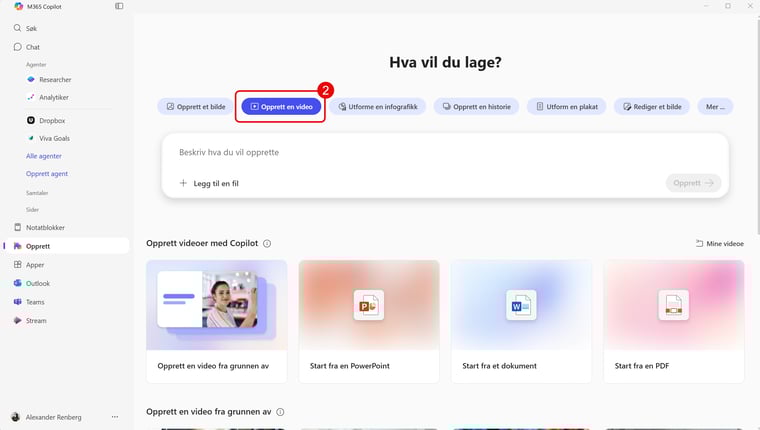
Task: Click the Opprett agent link
Action: tap(47, 174)
